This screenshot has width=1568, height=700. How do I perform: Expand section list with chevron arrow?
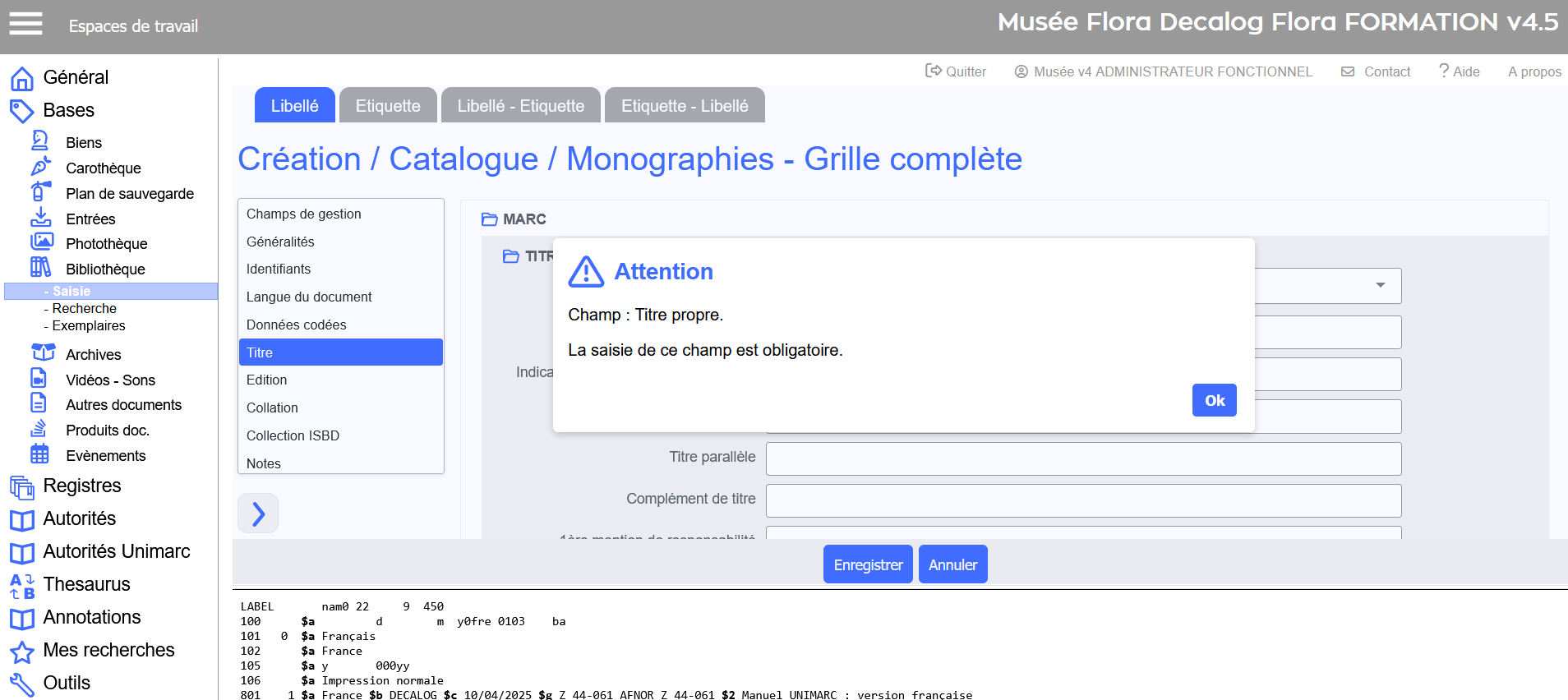pyautogui.click(x=258, y=514)
